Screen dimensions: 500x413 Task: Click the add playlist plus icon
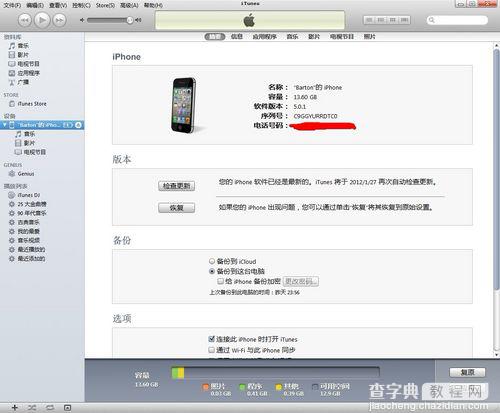click(15, 407)
